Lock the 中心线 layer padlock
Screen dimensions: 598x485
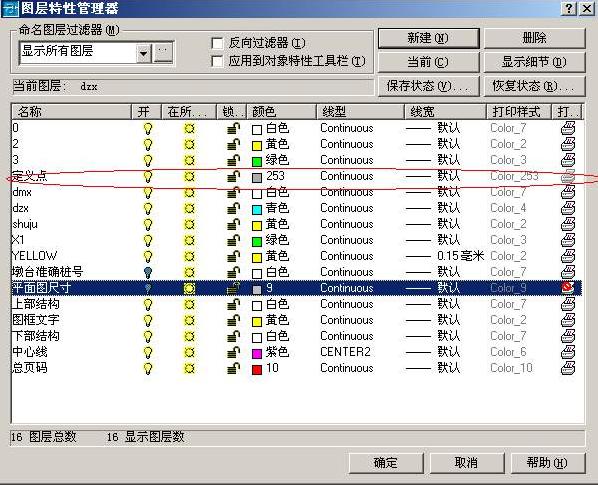click(x=233, y=352)
